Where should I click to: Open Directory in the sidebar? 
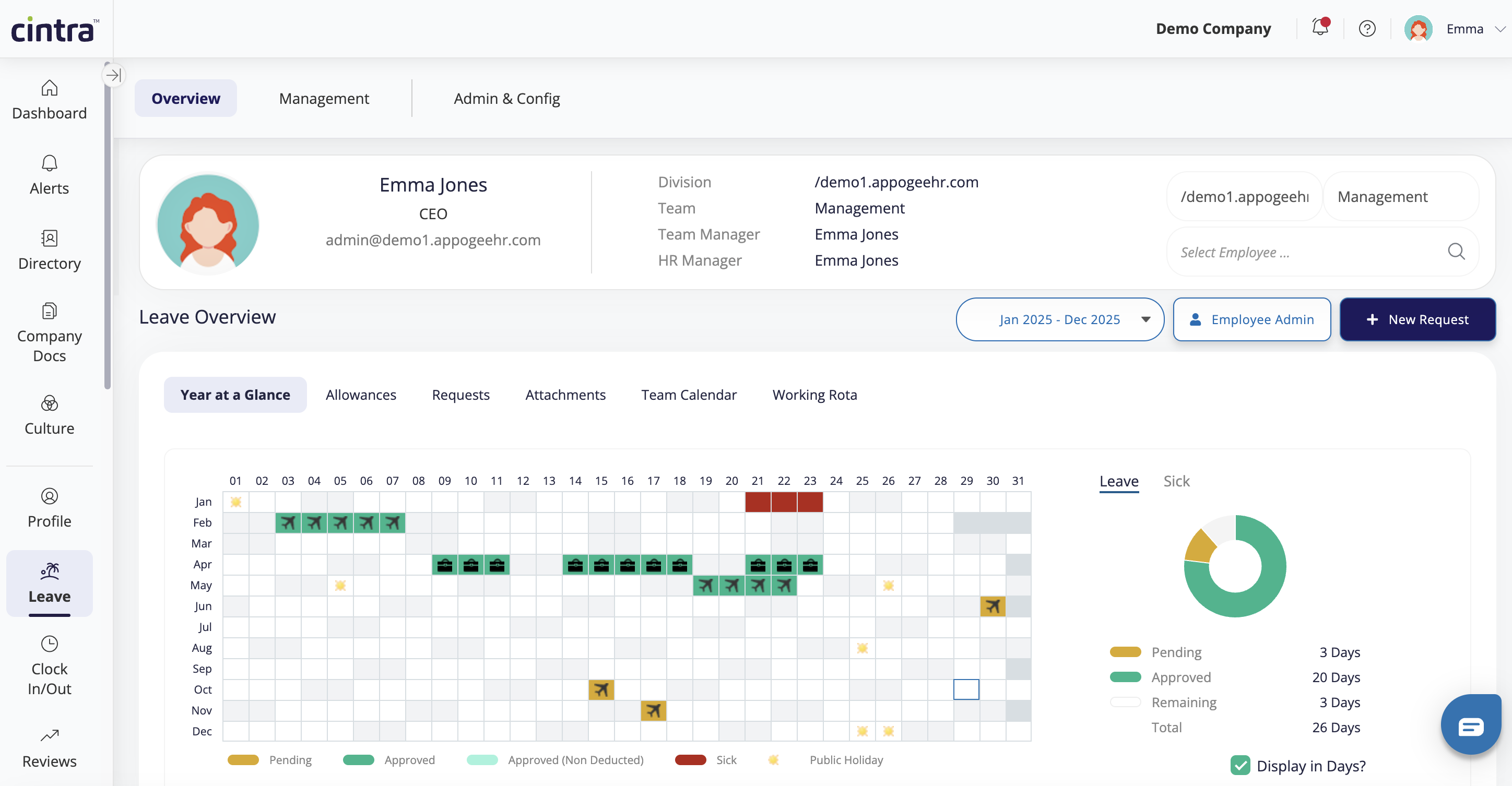click(49, 250)
